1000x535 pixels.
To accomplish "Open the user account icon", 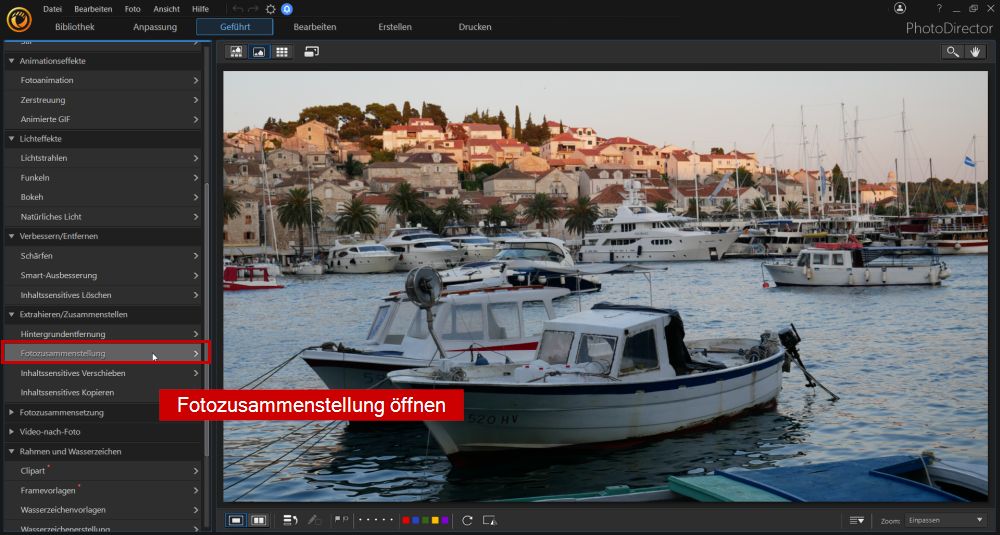I will (900, 8).
